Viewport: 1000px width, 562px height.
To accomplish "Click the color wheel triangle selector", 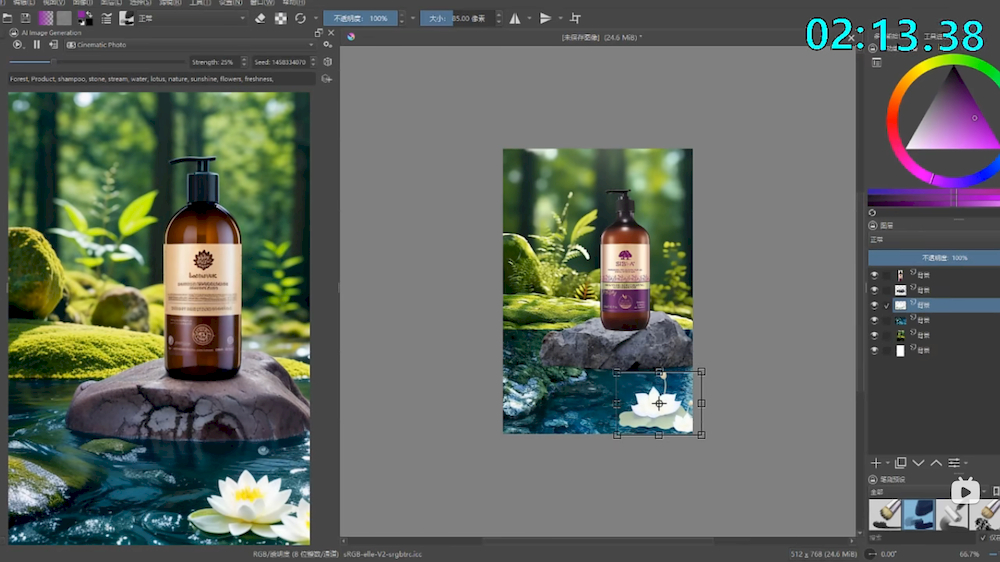I will point(952,108).
